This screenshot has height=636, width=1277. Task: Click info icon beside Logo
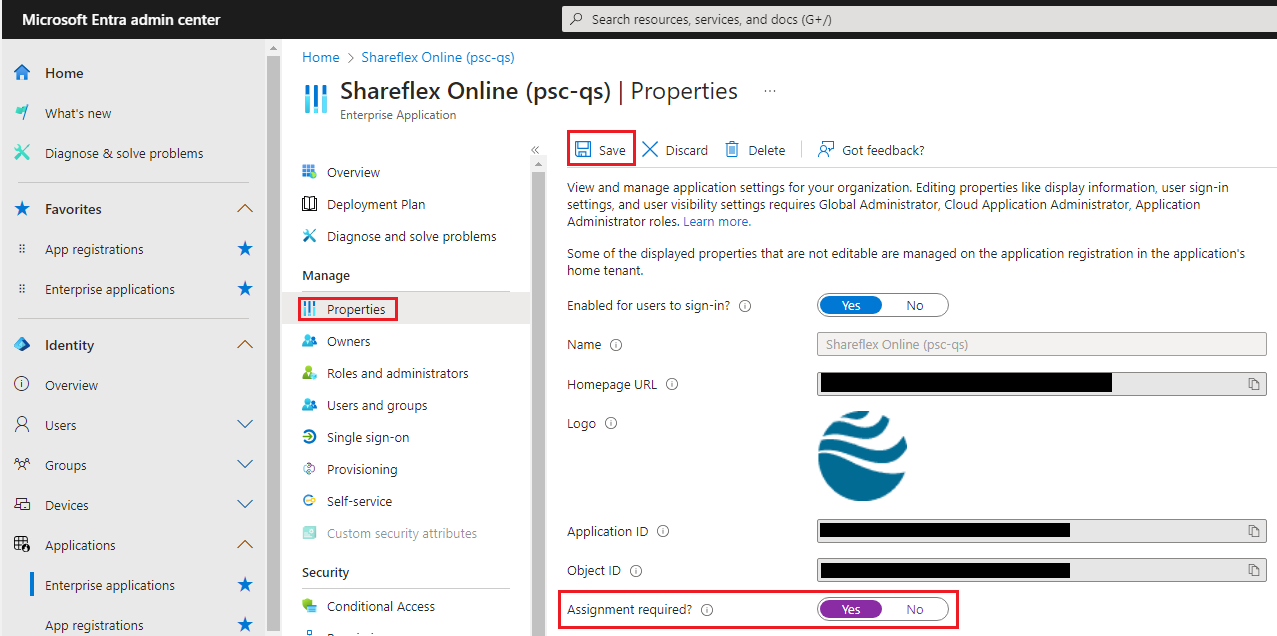click(x=611, y=423)
